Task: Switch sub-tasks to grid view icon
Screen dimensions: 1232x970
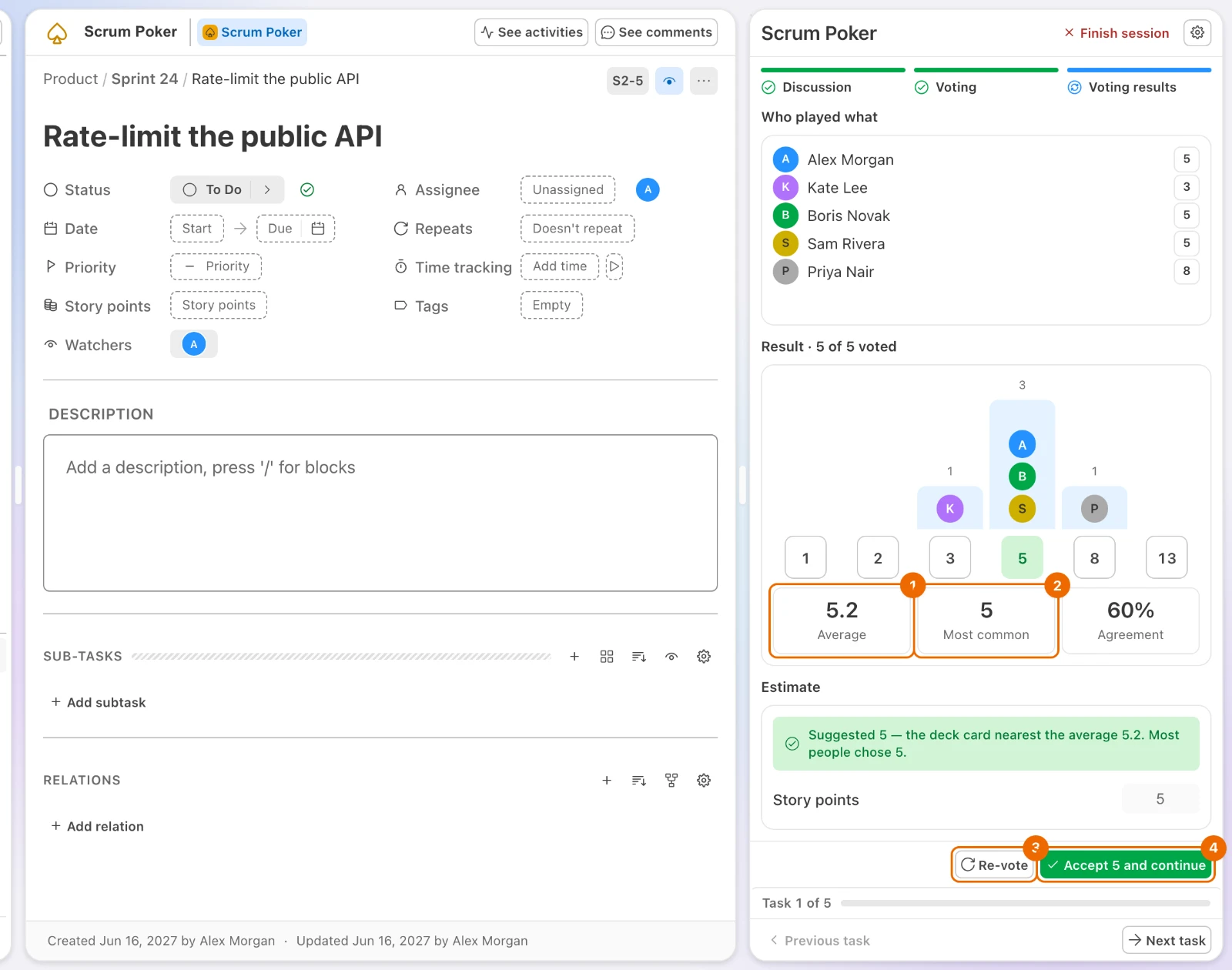Action: tap(607, 657)
